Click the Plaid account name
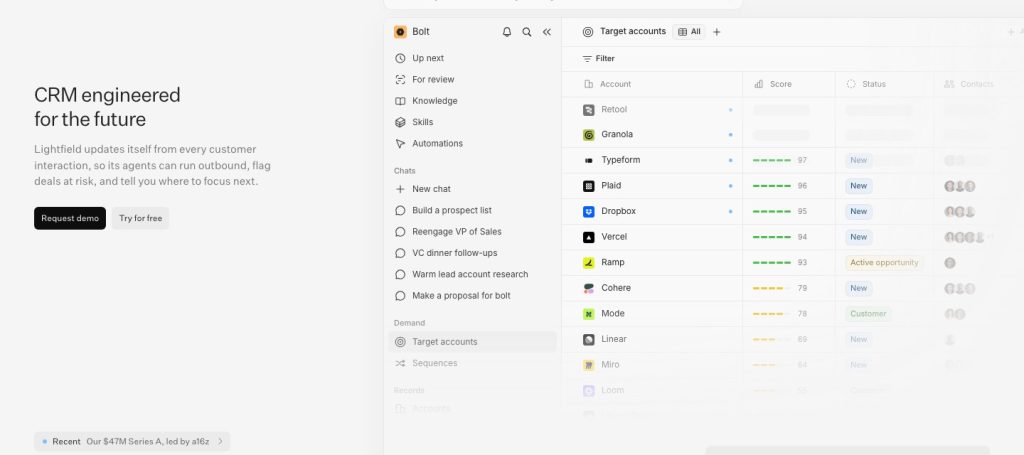Image resolution: width=1024 pixels, height=455 pixels. 611,186
